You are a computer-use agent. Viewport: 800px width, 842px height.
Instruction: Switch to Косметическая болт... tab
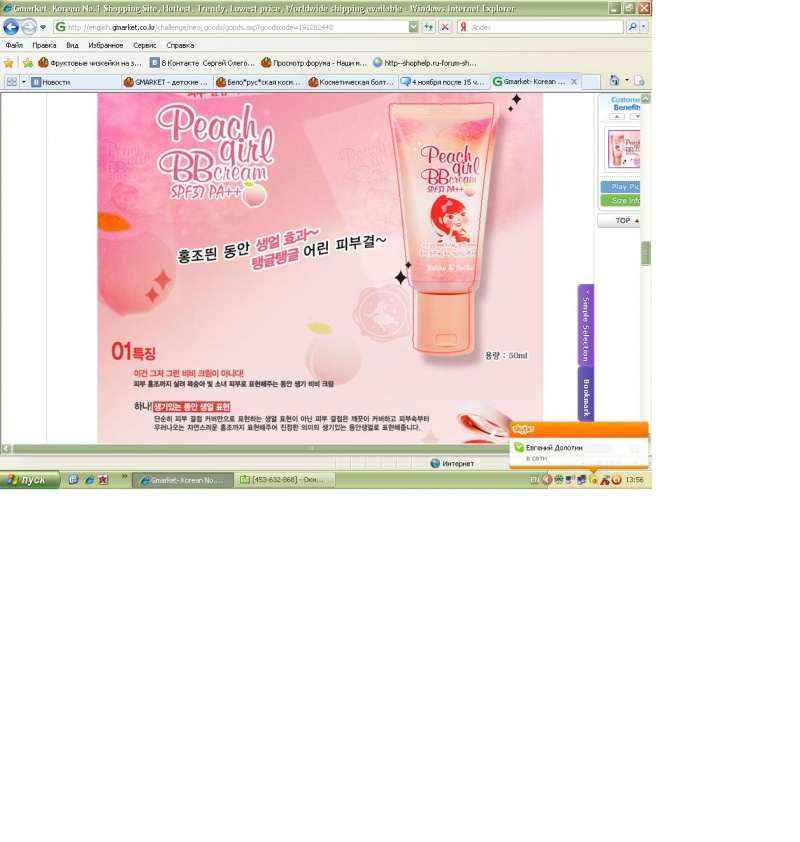(x=352, y=82)
